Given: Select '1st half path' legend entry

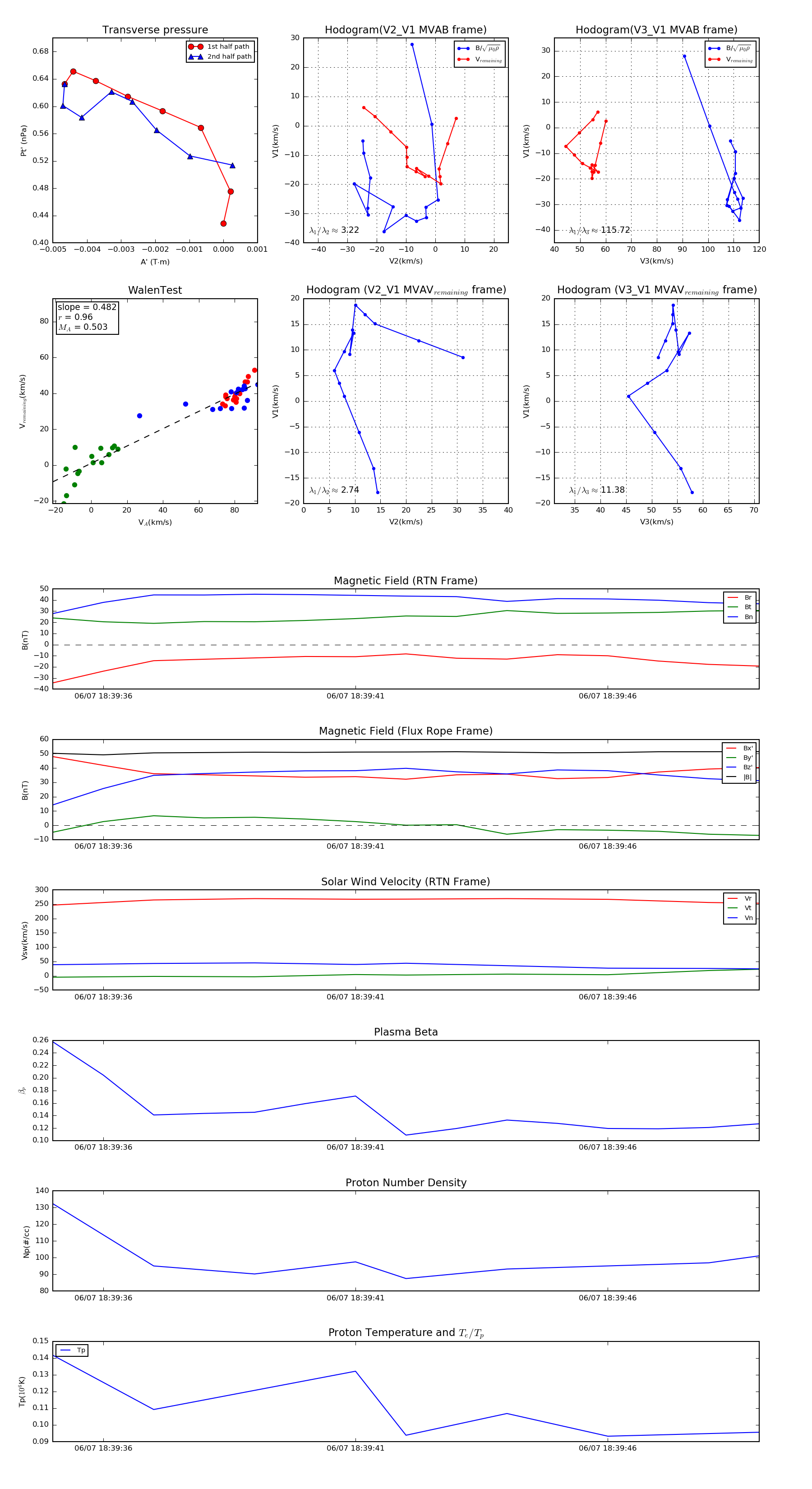Looking at the screenshot, I should point(220,47).
